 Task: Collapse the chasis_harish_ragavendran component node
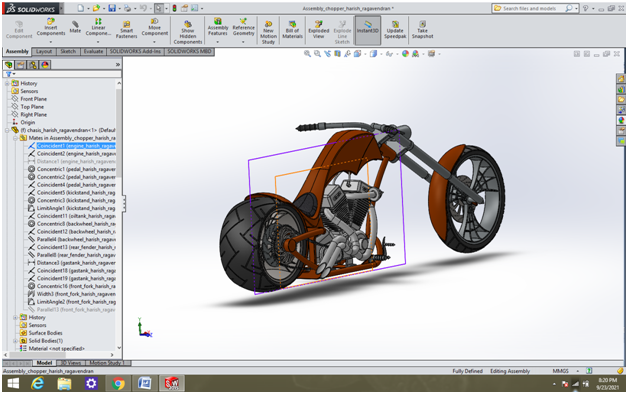click(x=7, y=130)
